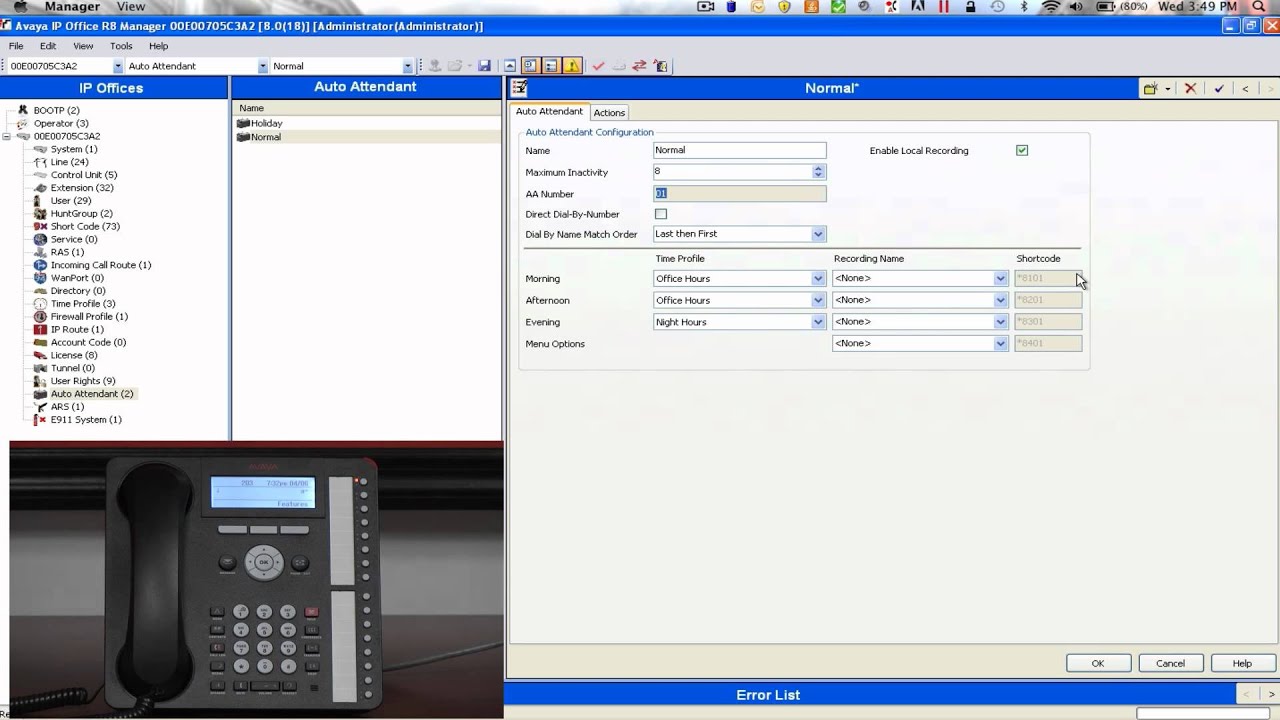The height and width of the screenshot is (720, 1280).
Task: Click the red arrows Connect To icon
Action: tap(639, 66)
